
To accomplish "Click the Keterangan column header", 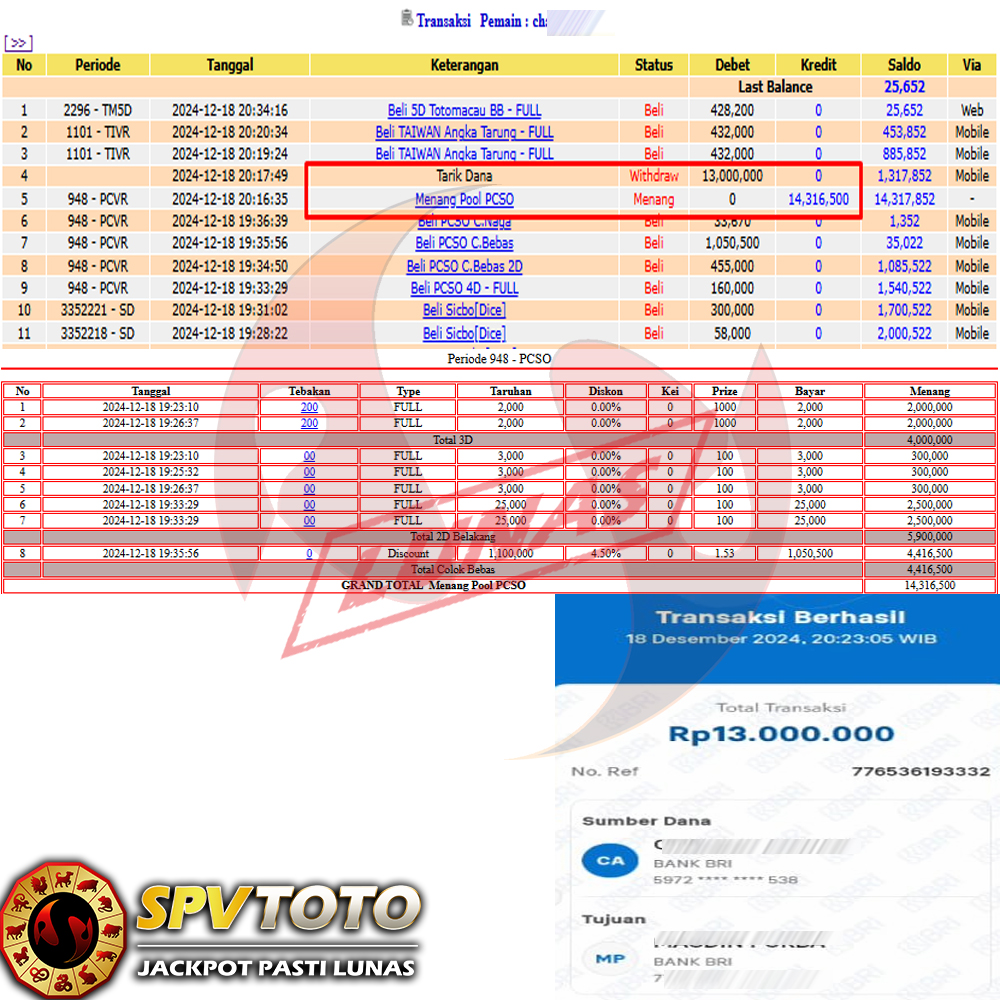I will (464, 65).
